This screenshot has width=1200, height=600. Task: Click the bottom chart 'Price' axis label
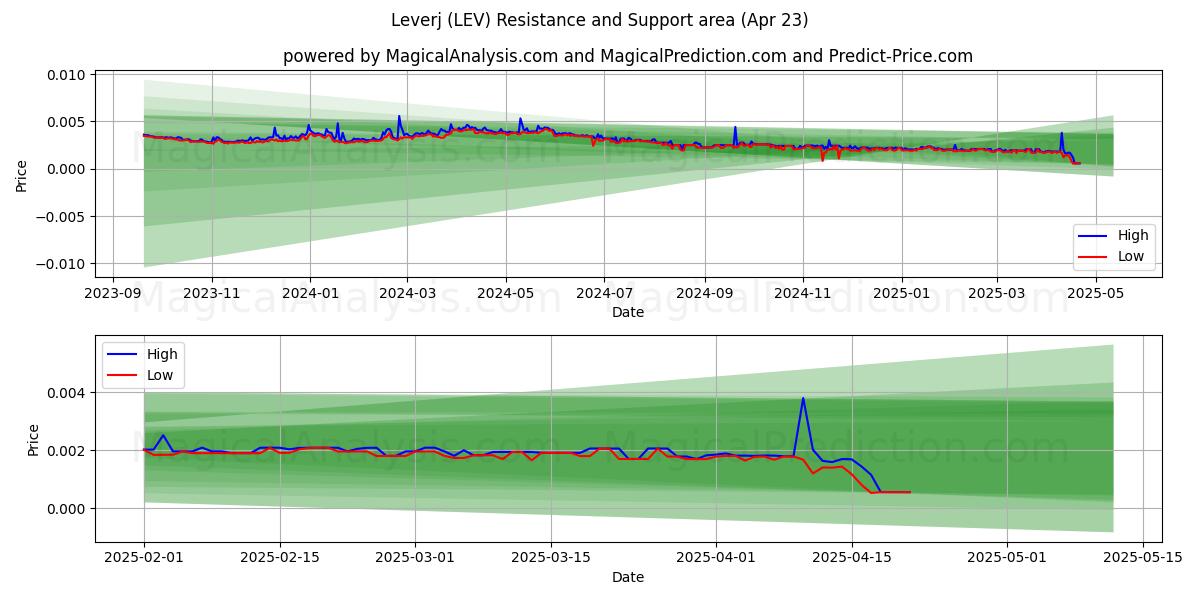(34, 440)
